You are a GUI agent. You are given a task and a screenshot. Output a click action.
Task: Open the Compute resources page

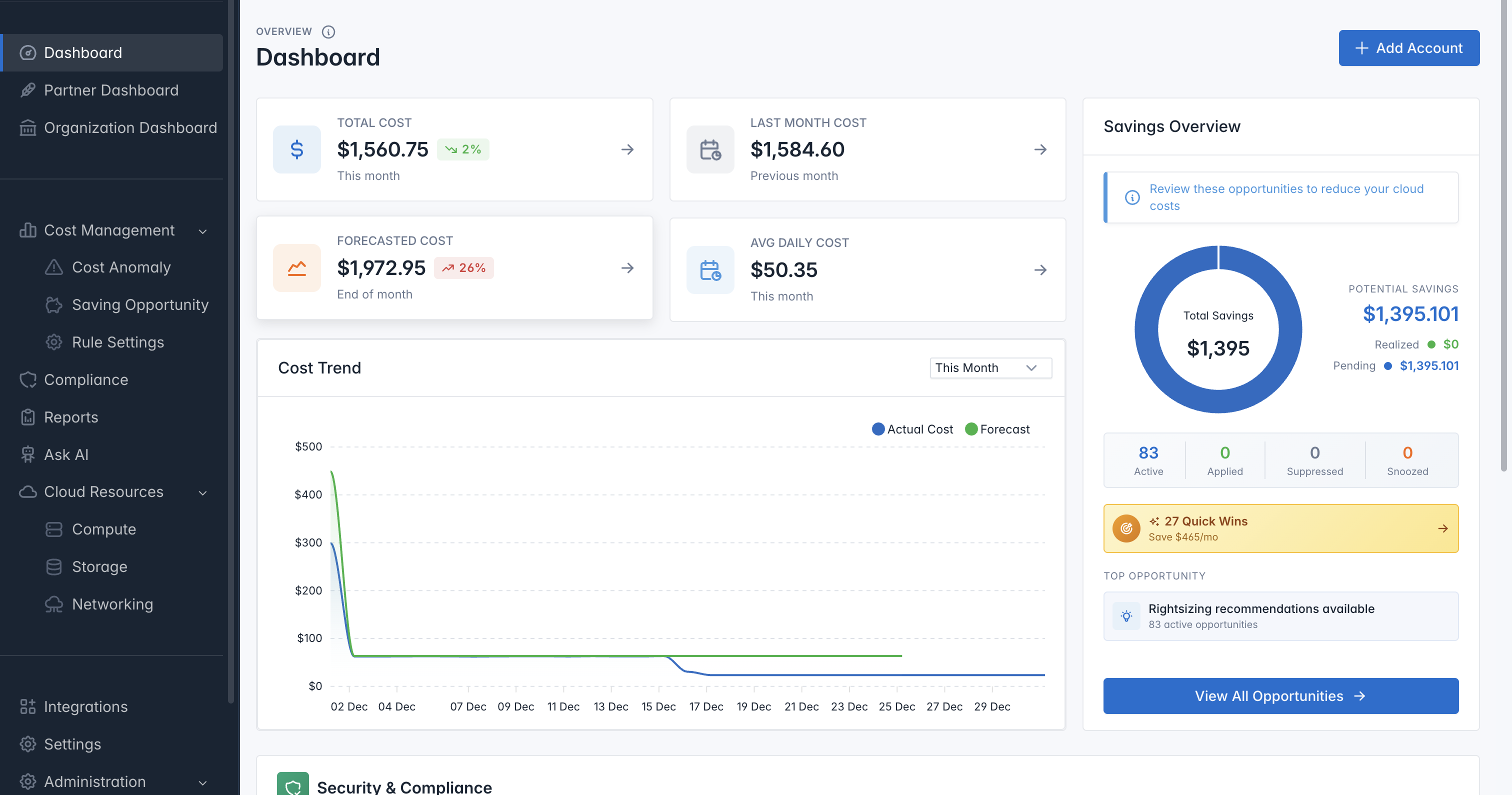coord(103,529)
